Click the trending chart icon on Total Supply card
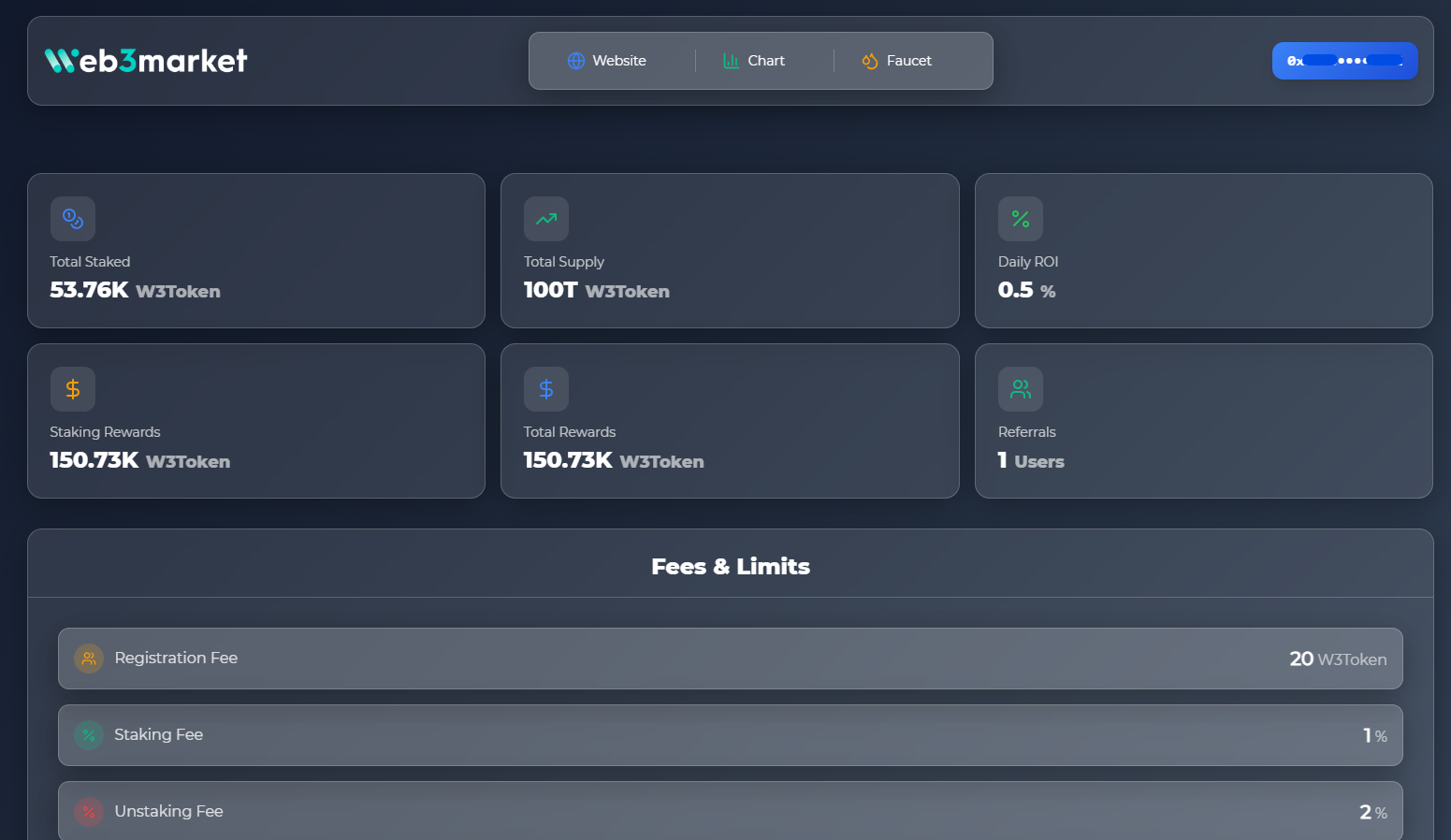This screenshot has height=840, width=1451. [545, 218]
